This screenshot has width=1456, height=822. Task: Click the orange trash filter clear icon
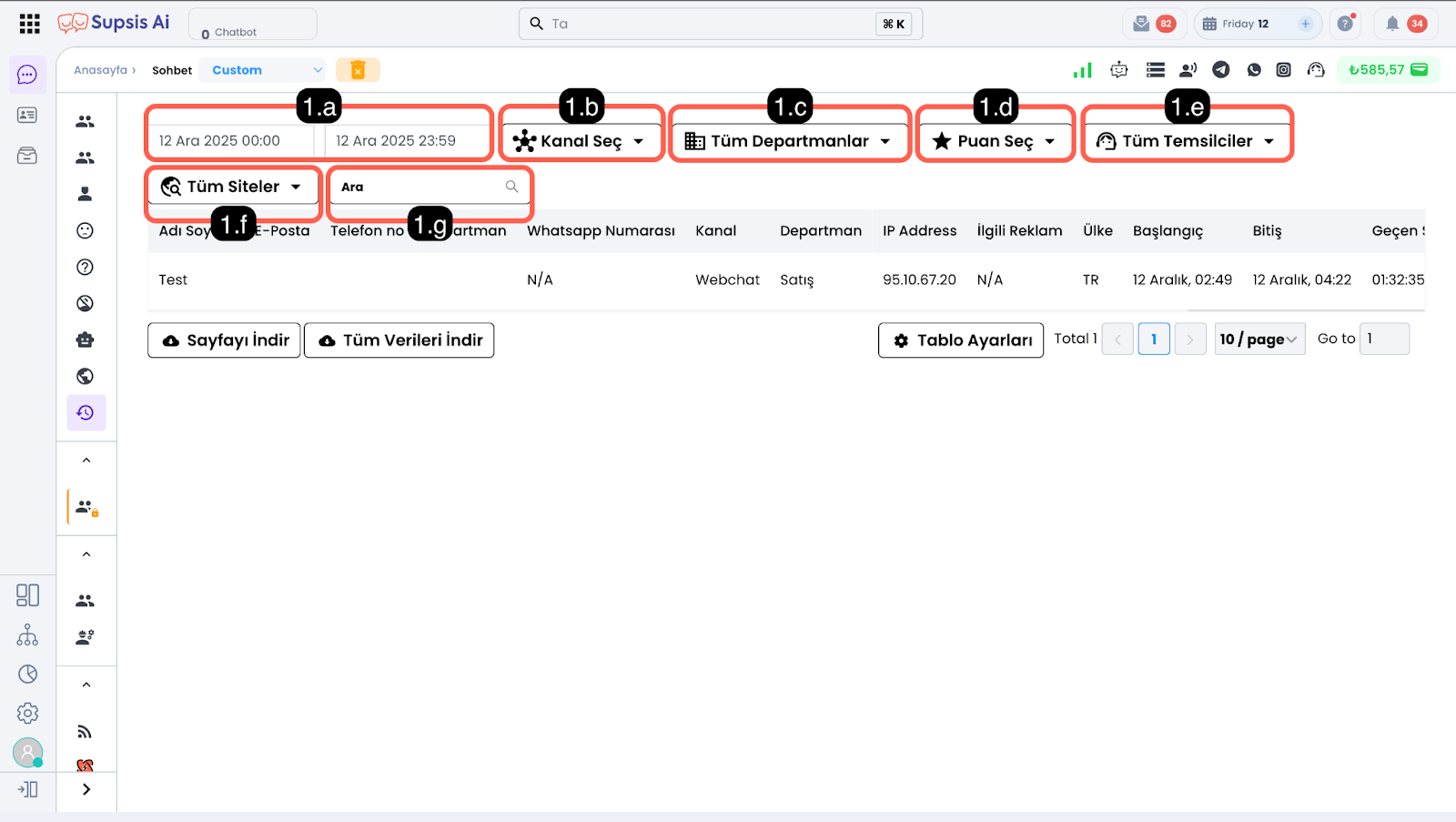(x=358, y=70)
